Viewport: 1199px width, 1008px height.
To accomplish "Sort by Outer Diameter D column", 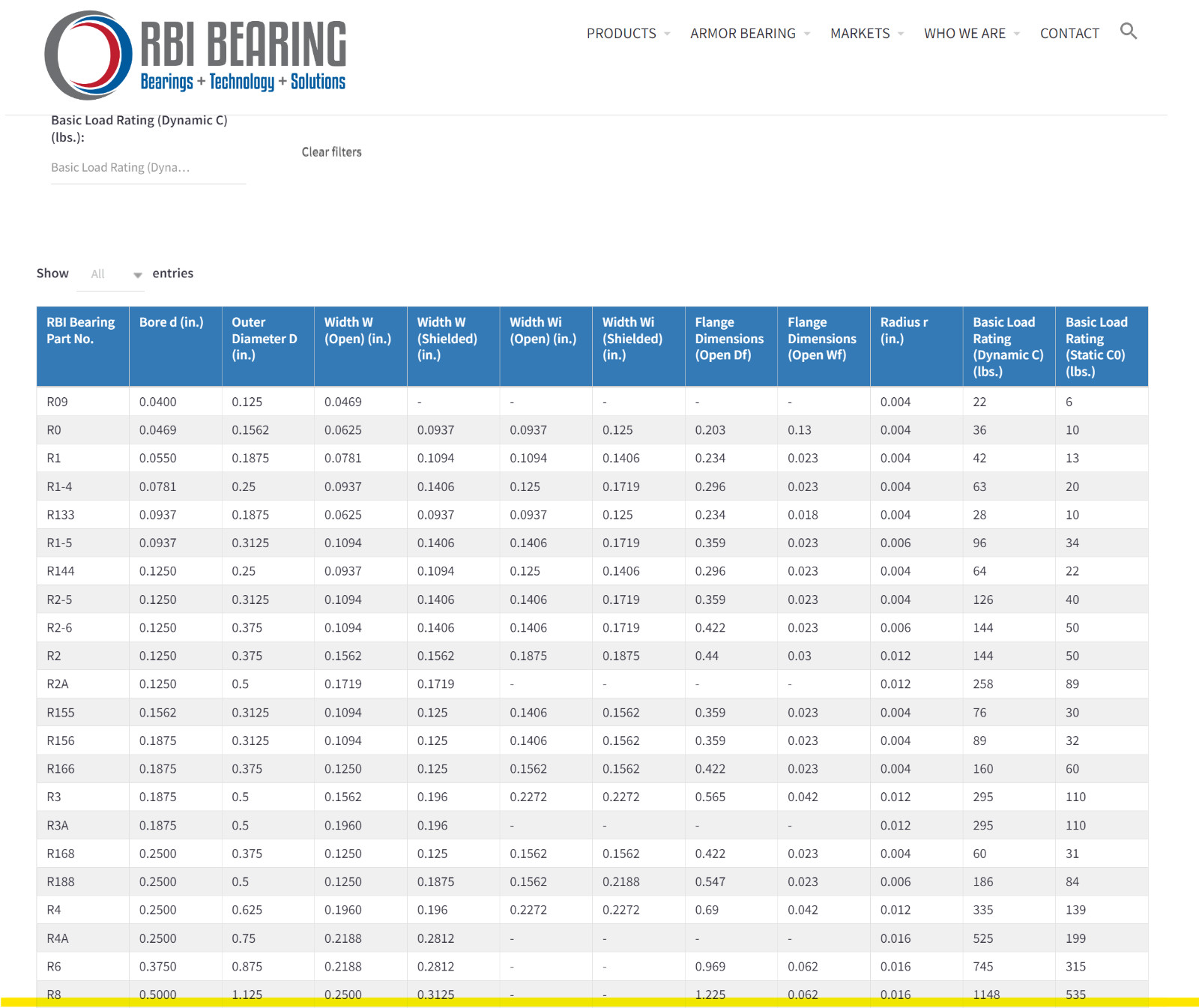I will tap(268, 346).
